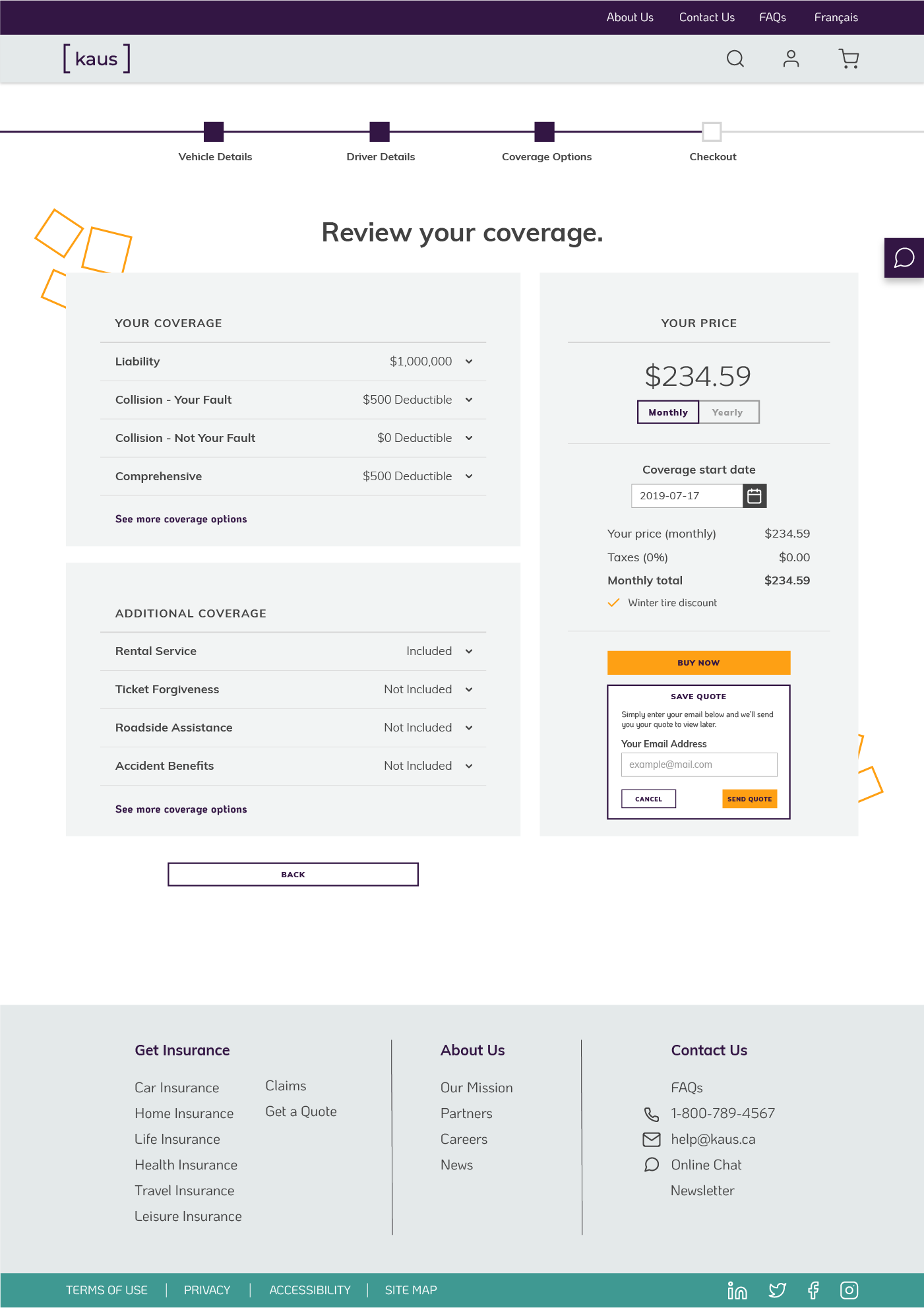
Task: Go back to the Coverage Options step
Action: (x=544, y=132)
